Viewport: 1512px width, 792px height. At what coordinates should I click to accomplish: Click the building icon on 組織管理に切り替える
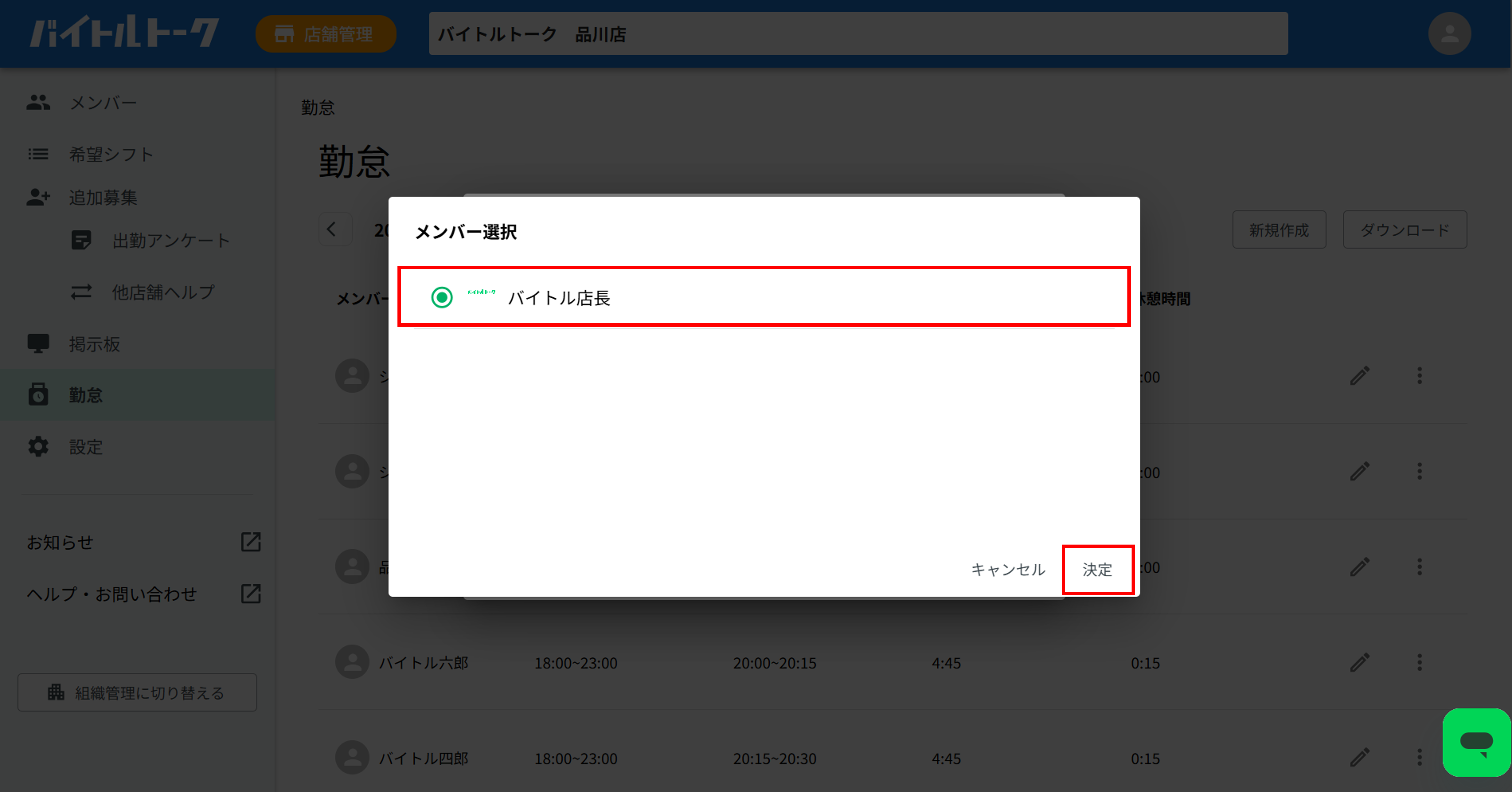[56, 692]
